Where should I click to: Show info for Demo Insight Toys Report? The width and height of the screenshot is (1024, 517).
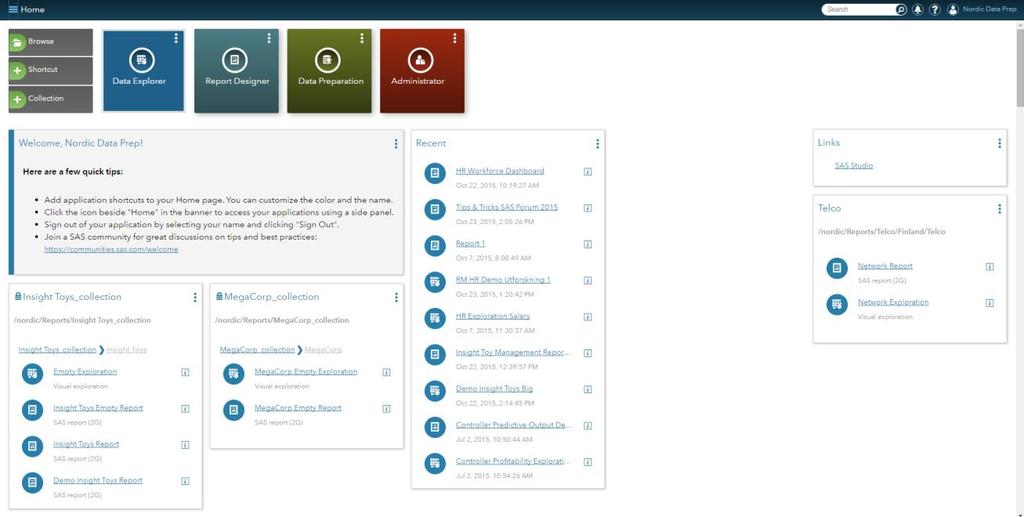point(185,481)
